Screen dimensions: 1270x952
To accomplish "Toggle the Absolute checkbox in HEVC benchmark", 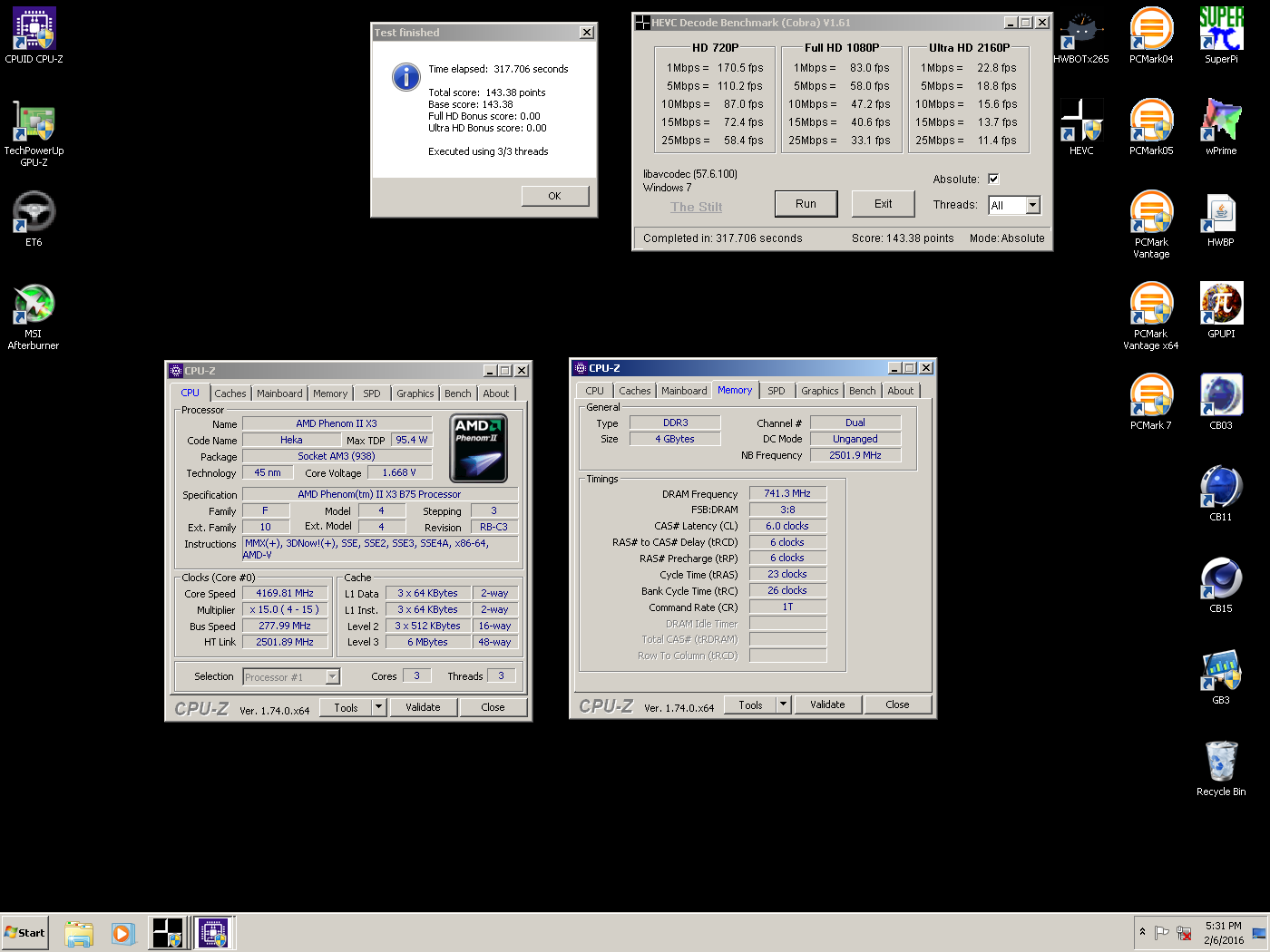I will (993, 179).
